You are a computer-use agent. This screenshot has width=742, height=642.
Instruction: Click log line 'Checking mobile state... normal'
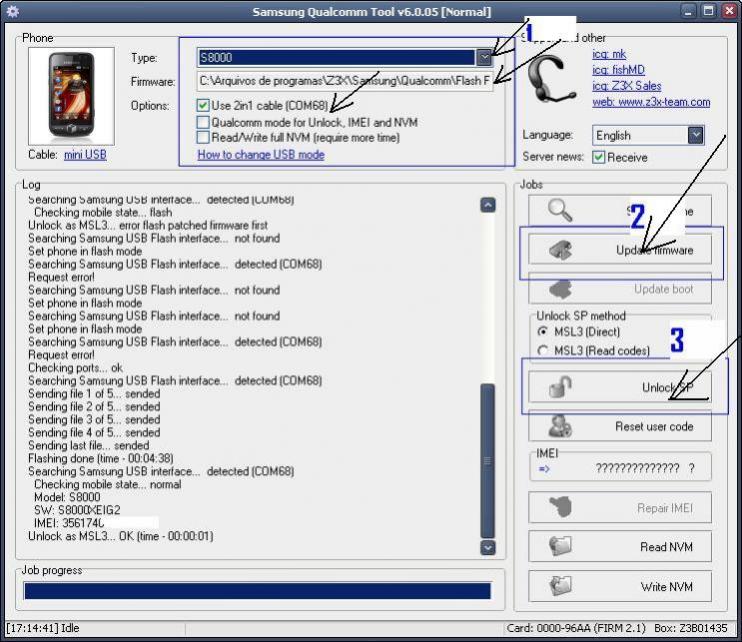pyautogui.click(x=107, y=484)
